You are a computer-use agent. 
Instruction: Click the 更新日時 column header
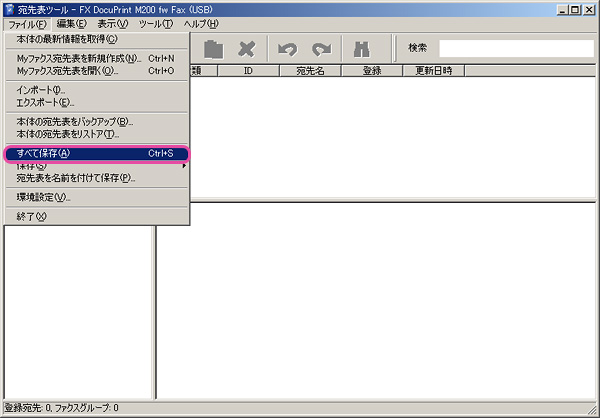[434, 71]
